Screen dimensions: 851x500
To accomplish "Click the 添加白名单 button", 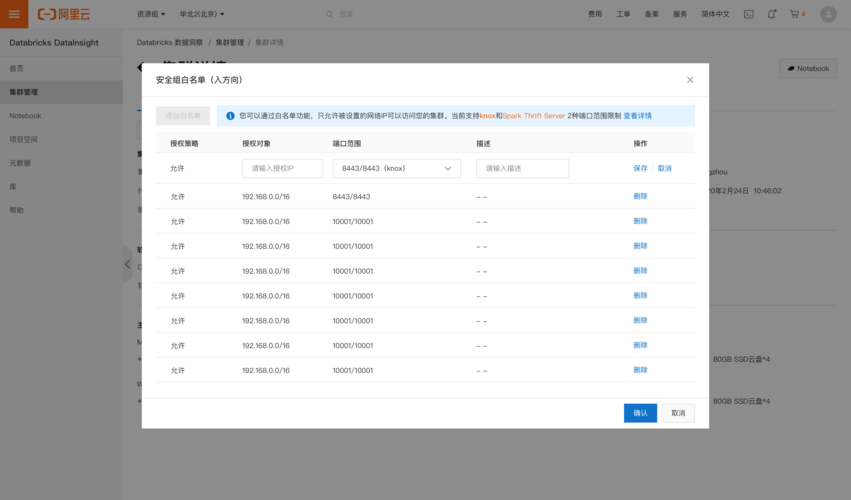I will point(183,116).
